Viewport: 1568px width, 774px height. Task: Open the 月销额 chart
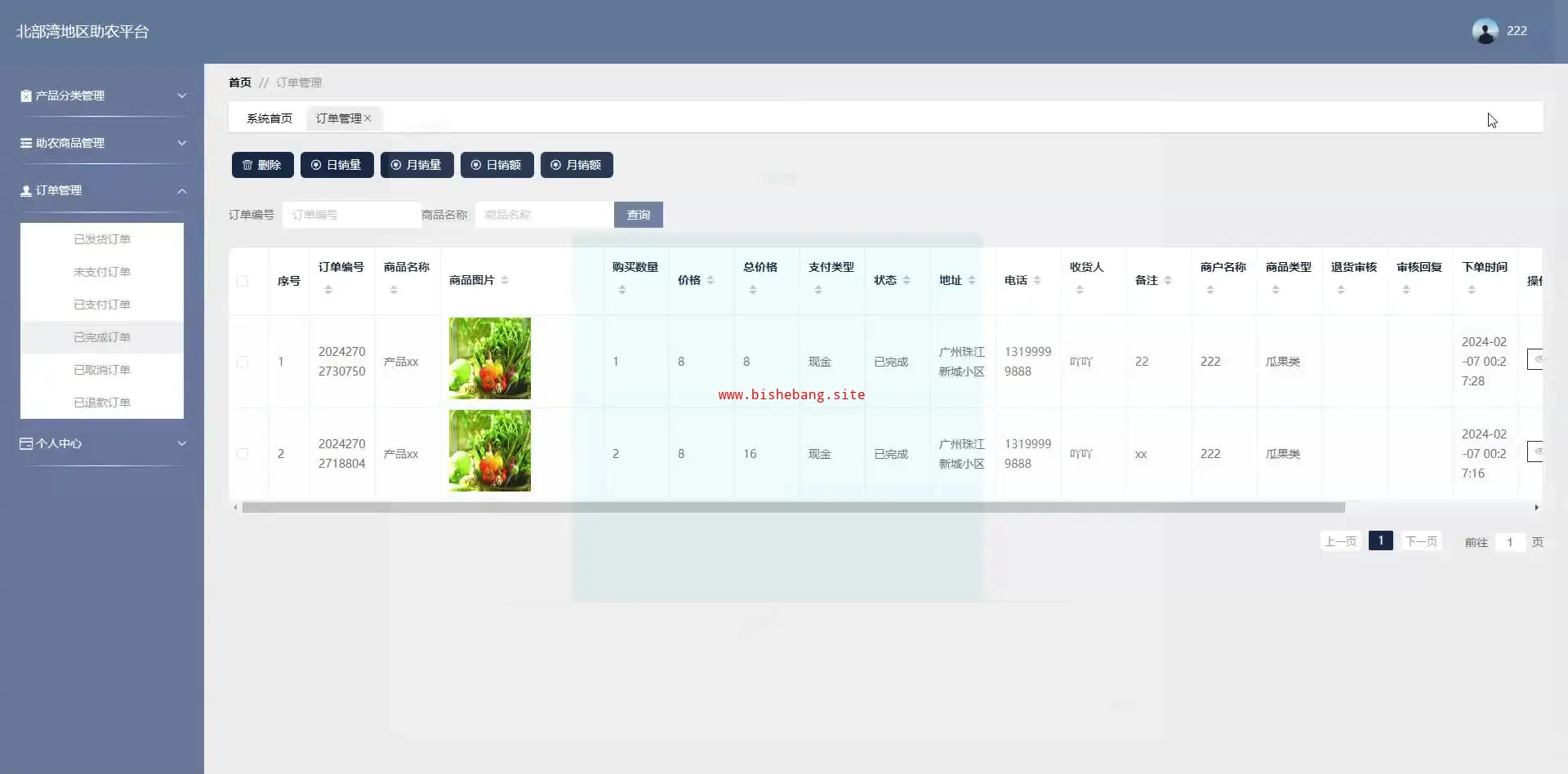(577, 165)
